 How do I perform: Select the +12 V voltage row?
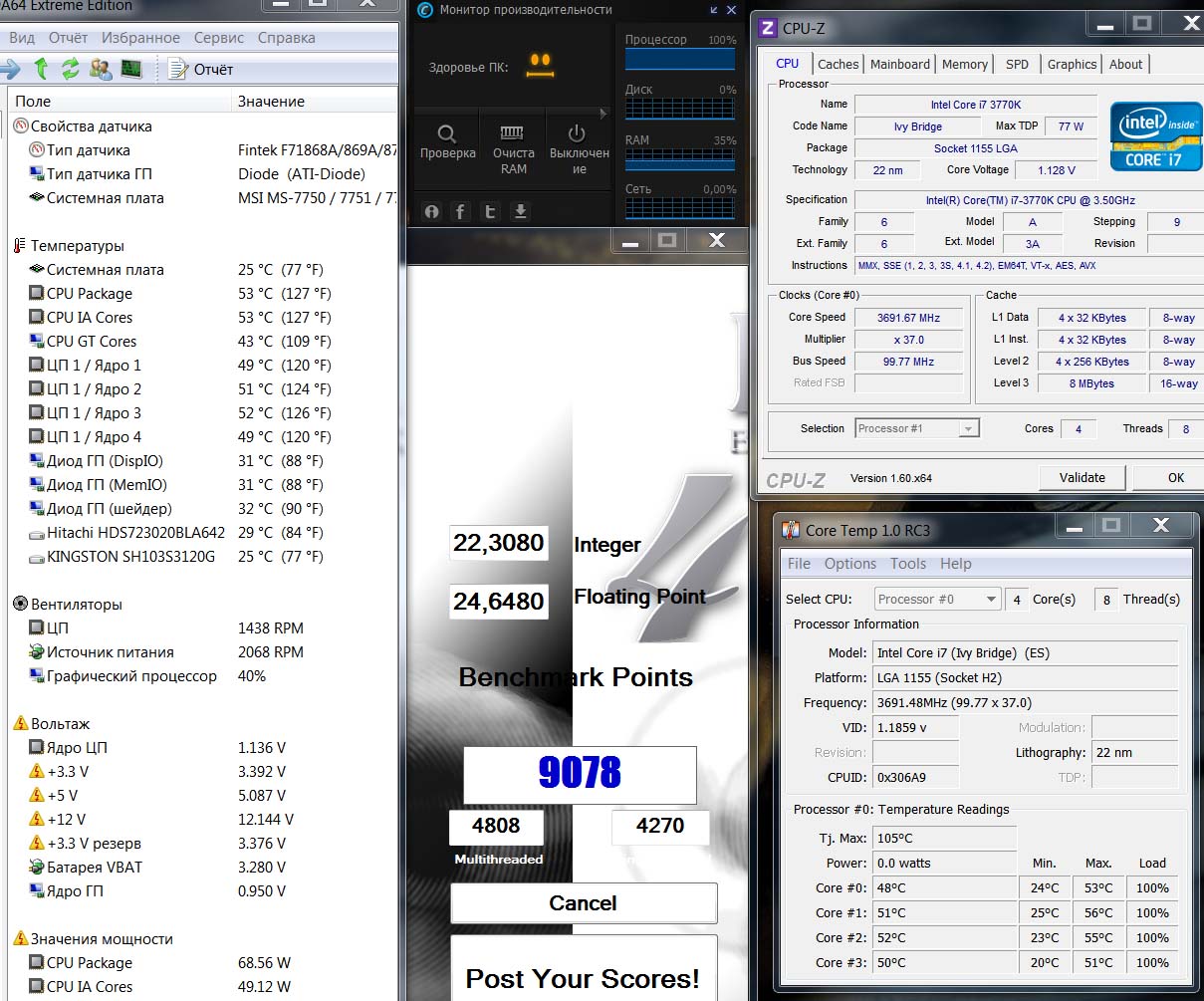tap(202, 820)
